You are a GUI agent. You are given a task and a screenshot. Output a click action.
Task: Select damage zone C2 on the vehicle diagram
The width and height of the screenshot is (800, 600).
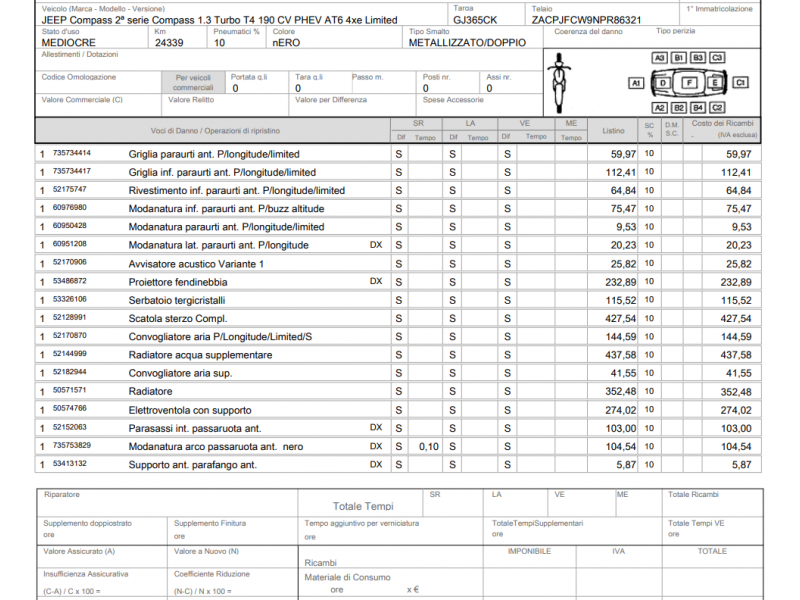click(717, 108)
